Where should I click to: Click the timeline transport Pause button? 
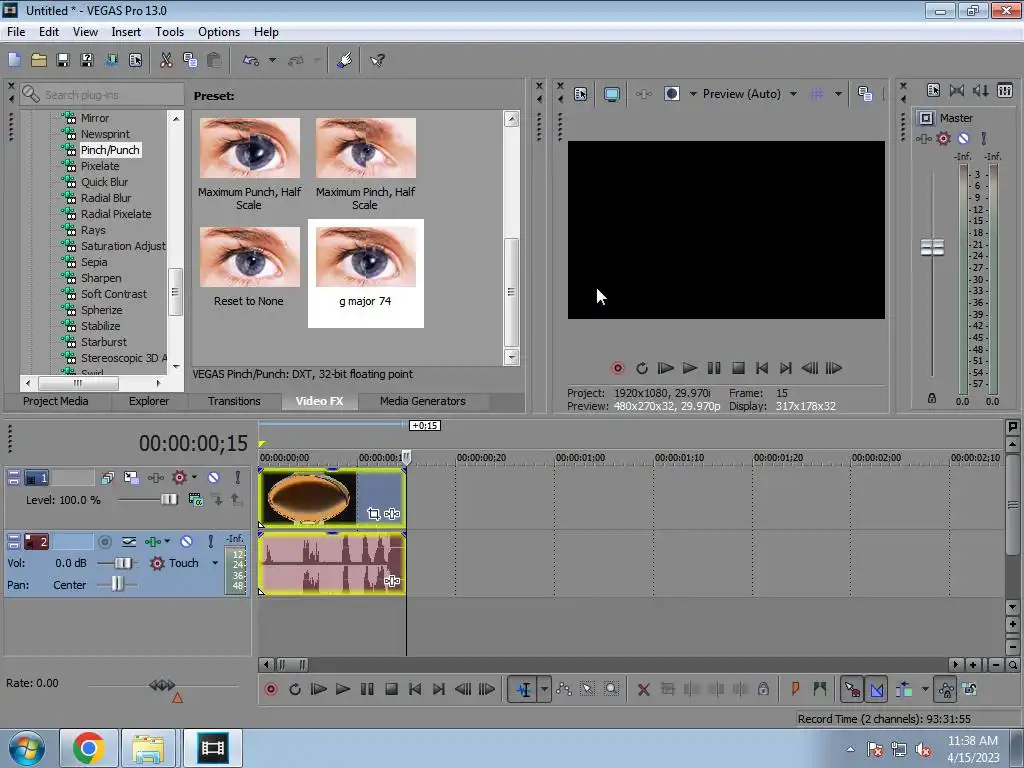[367, 689]
